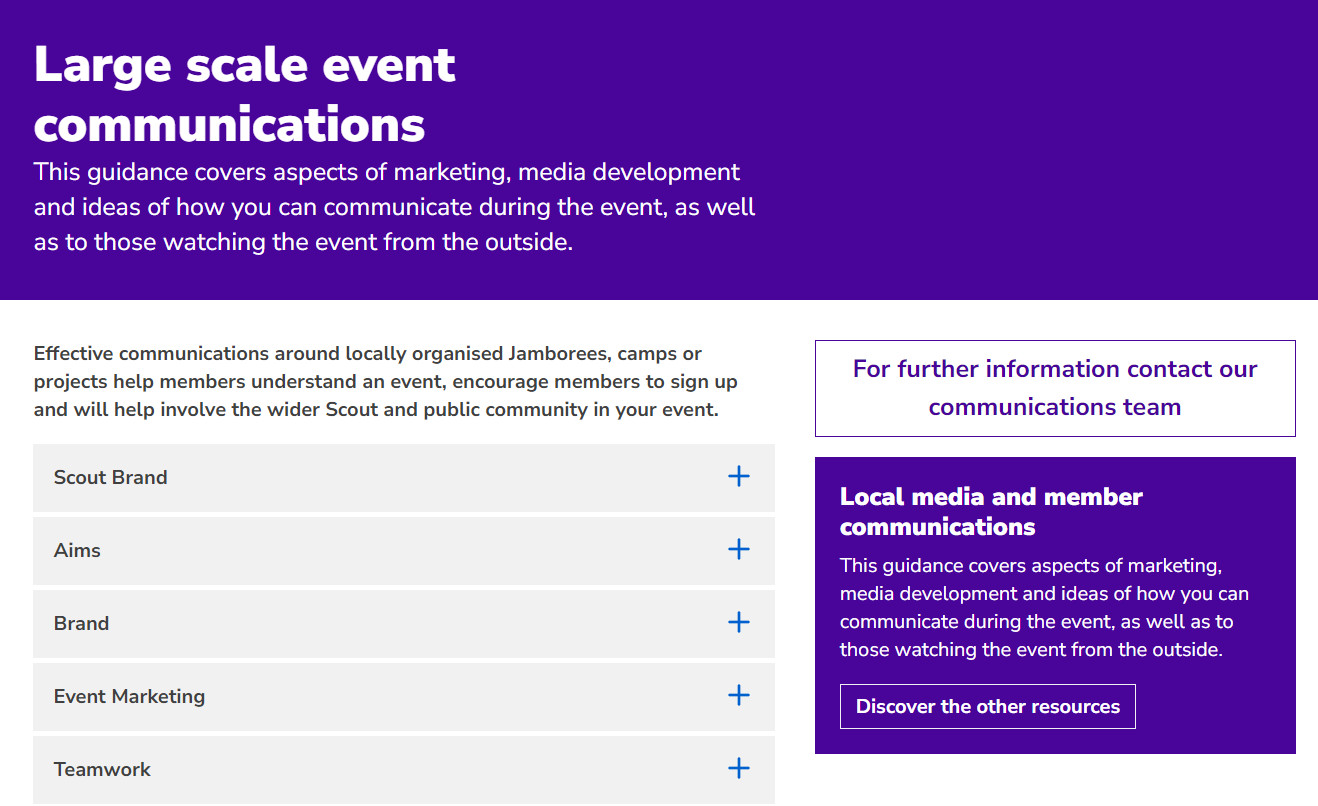Click the Event Marketing plus icon

(738, 696)
